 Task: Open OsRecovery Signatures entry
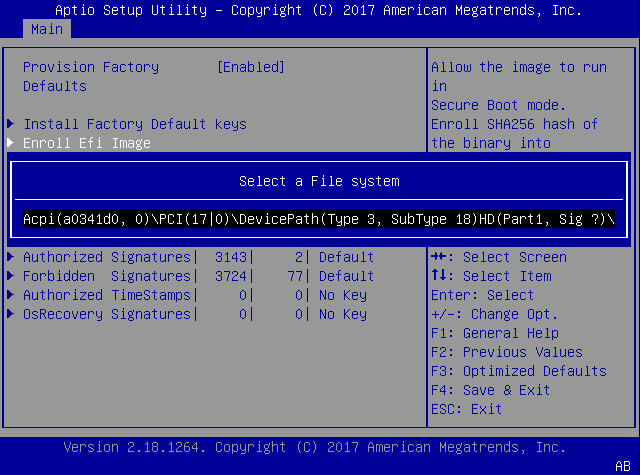[107, 314]
